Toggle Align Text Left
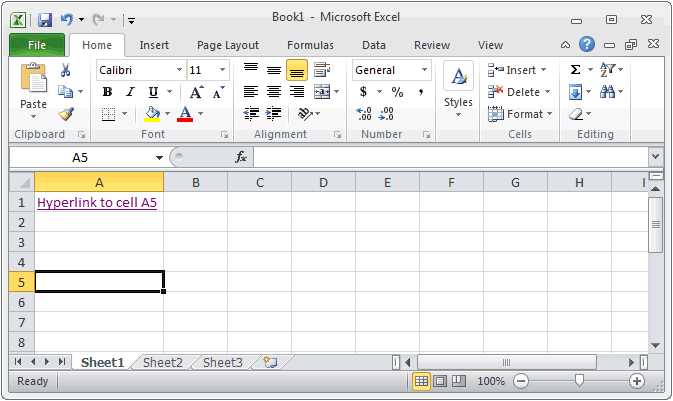The width and height of the screenshot is (673, 401). click(251, 91)
